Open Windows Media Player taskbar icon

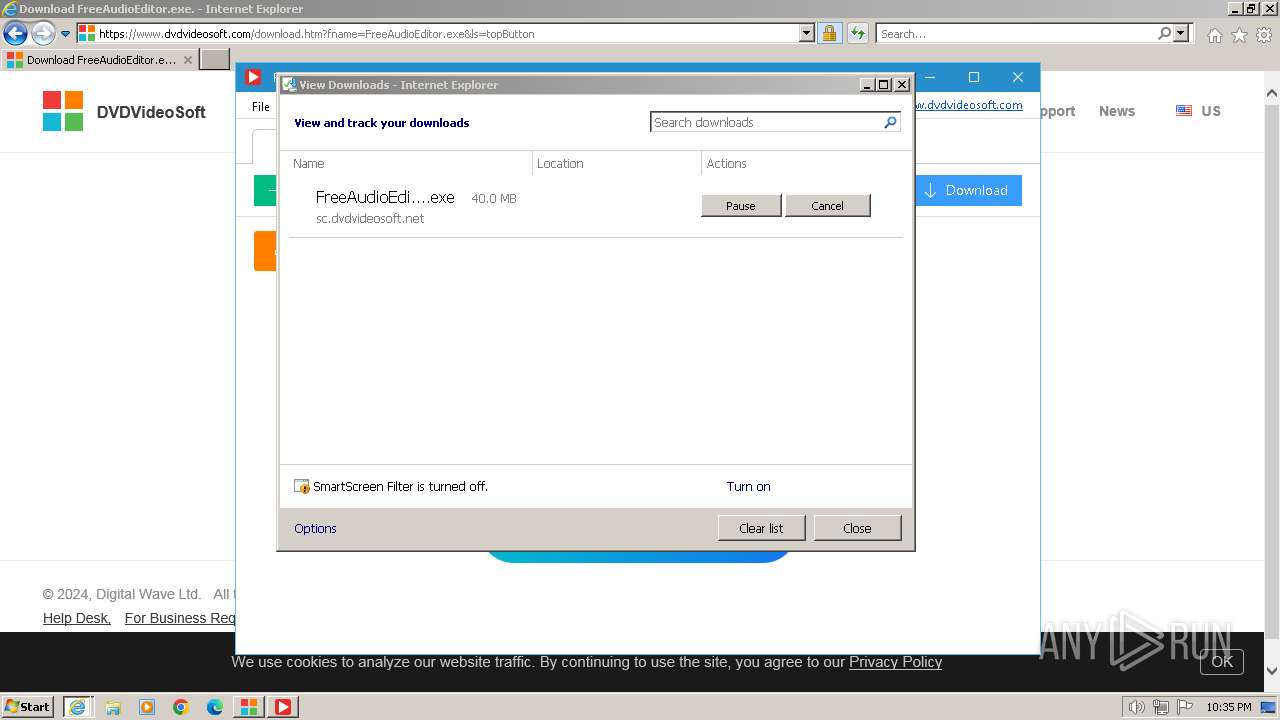click(x=147, y=707)
